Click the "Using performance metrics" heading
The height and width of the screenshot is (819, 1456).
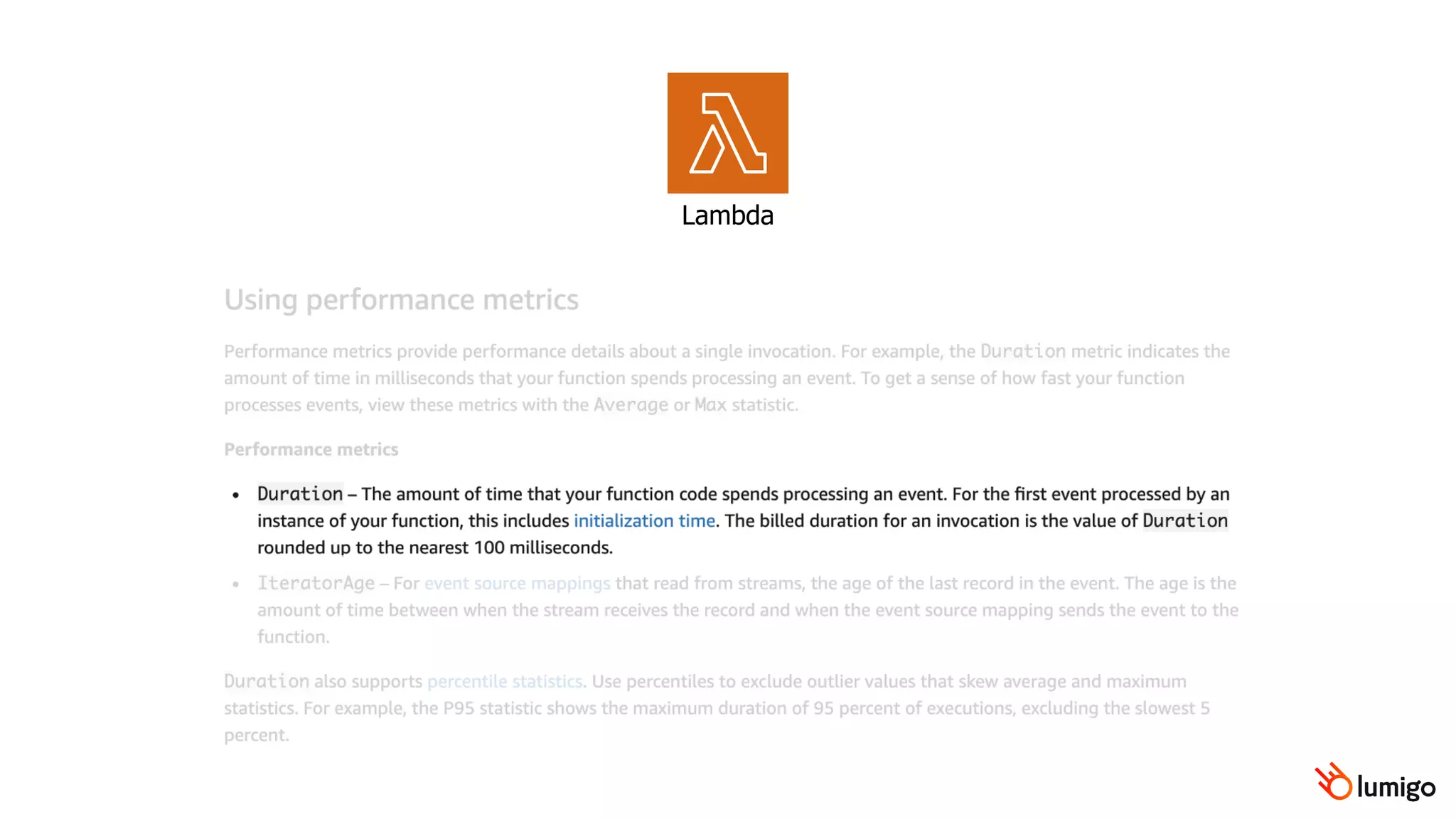401,299
